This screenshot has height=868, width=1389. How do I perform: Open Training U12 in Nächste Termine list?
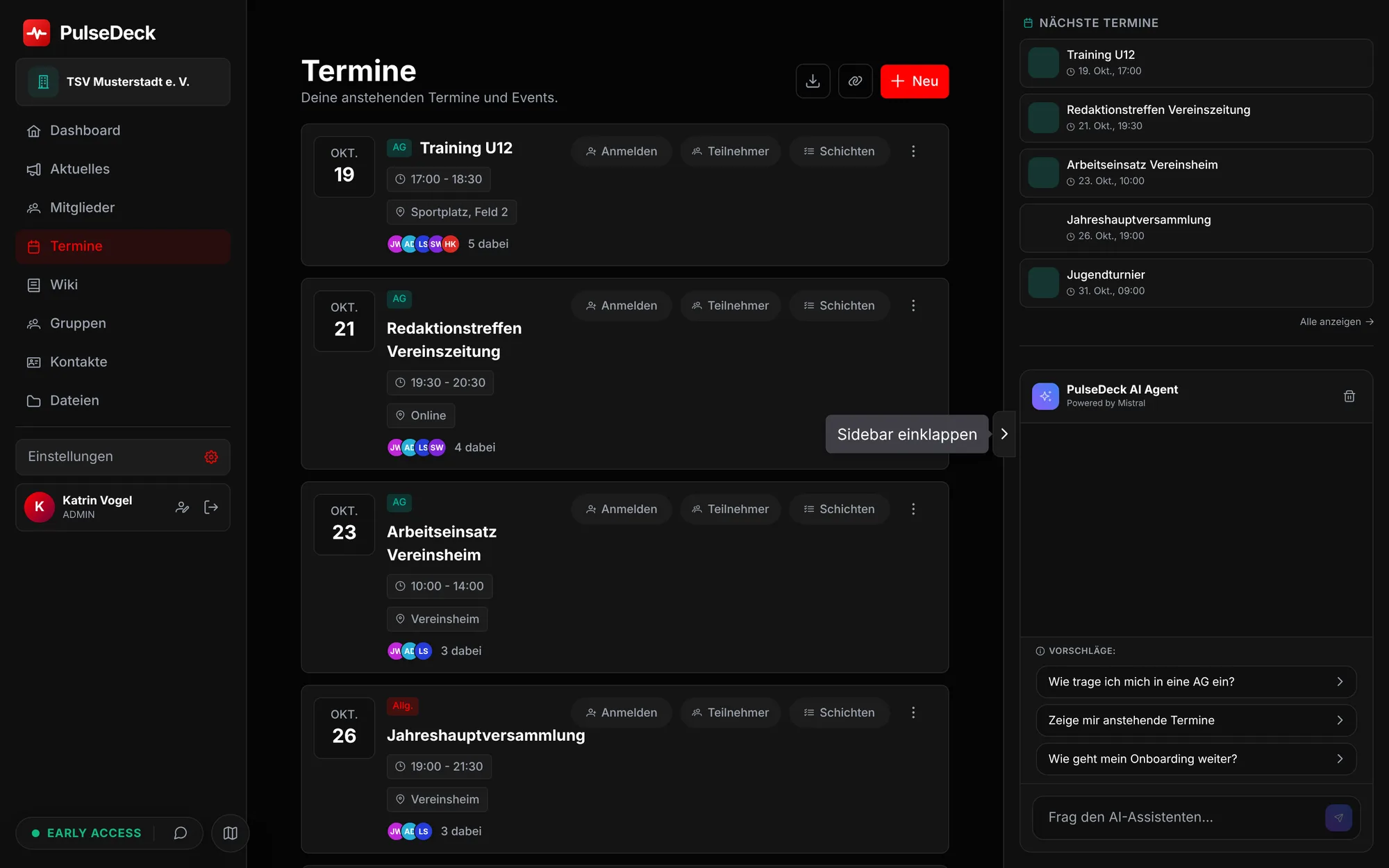click(1196, 63)
